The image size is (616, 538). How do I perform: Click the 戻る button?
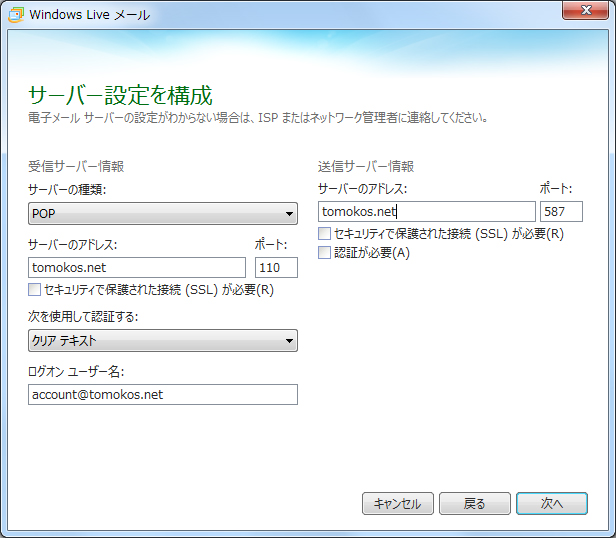click(x=475, y=503)
